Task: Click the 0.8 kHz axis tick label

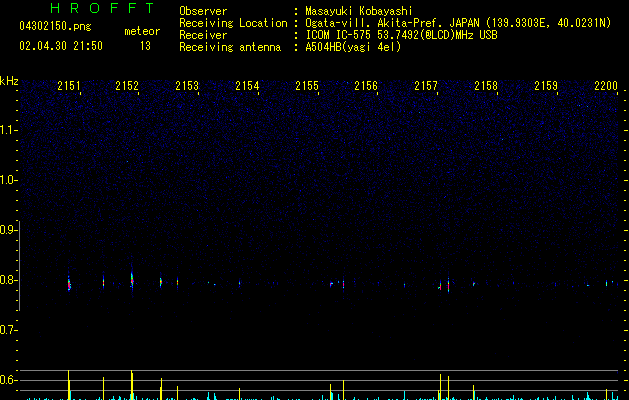Action: pos(8,280)
